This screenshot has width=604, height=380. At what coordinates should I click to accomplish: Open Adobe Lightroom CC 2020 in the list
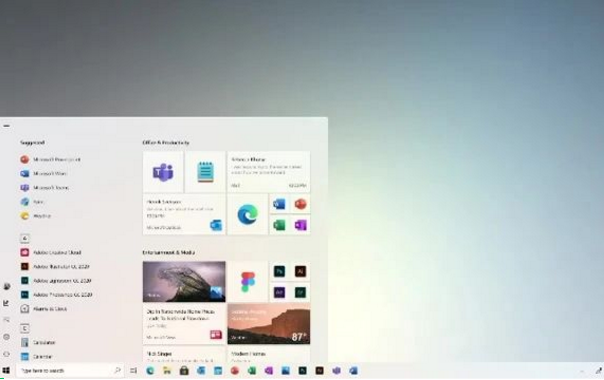(56, 281)
